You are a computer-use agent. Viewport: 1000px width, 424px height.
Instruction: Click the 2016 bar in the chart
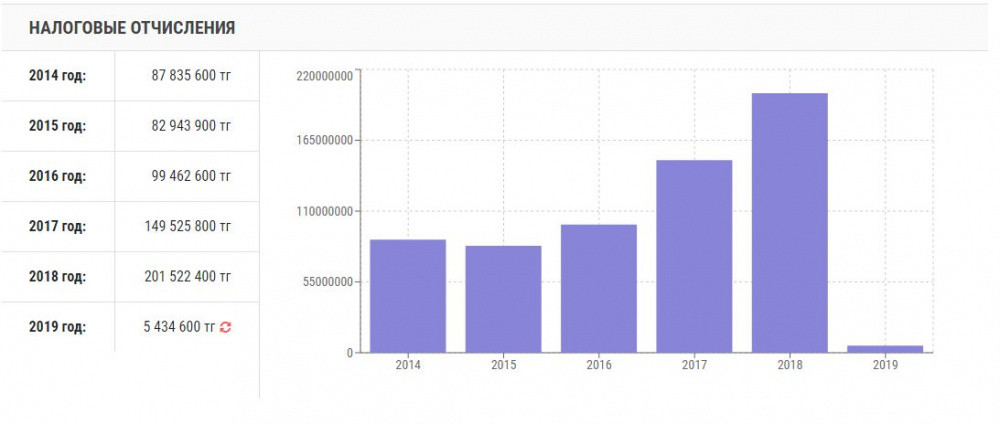[599, 288]
